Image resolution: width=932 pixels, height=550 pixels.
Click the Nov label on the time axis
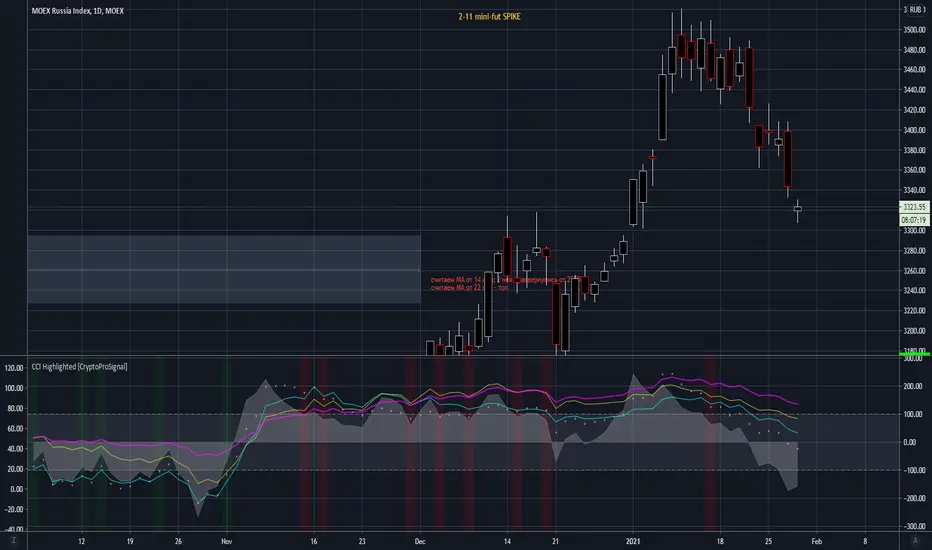click(226, 542)
